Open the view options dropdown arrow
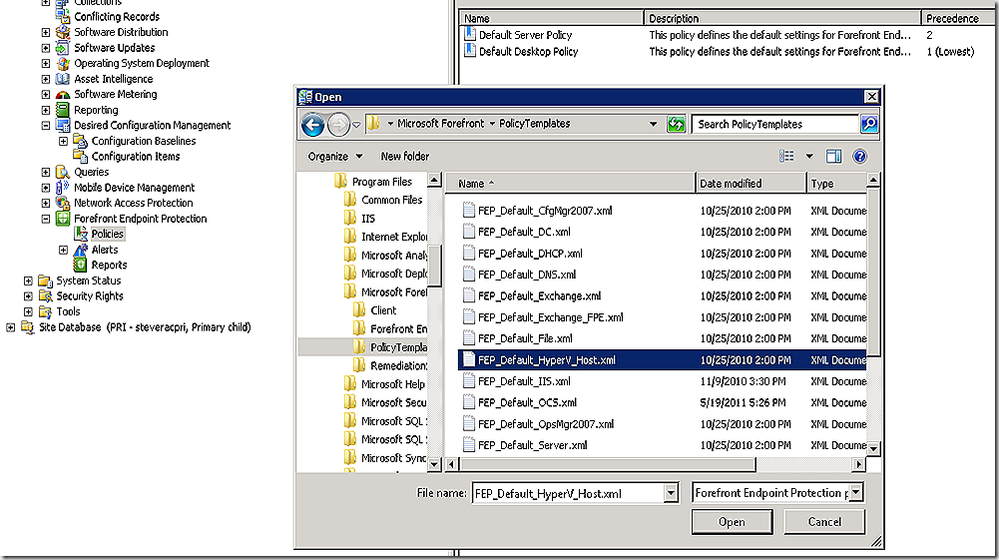This screenshot has height=560, width=999. pos(809,156)
